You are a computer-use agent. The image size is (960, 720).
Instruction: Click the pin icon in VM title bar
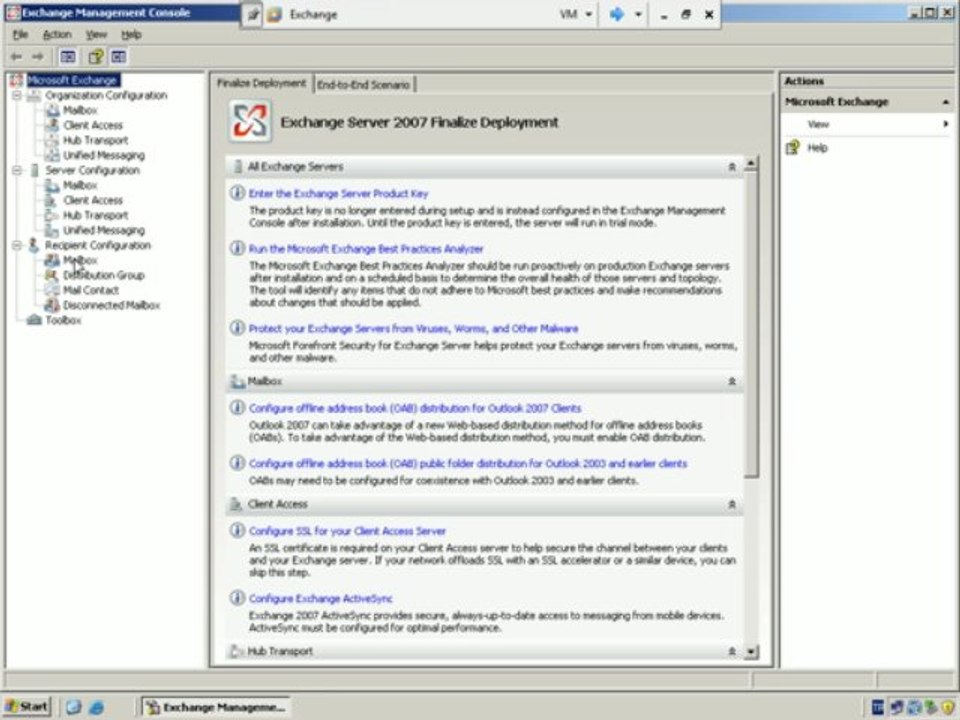pyautogui.click(x=252, y=15)
